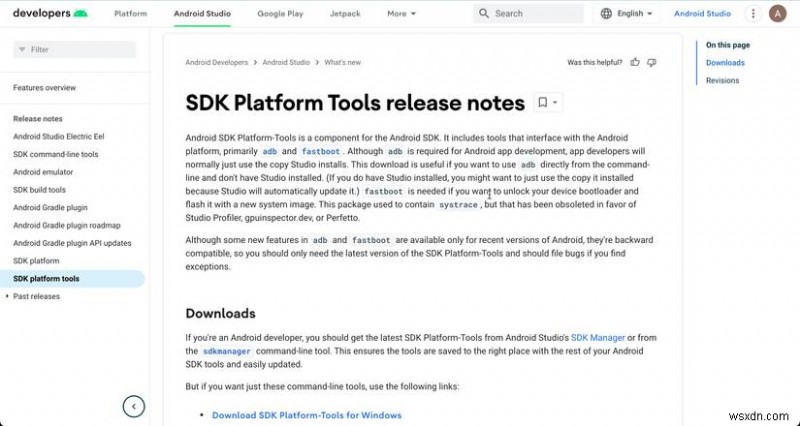Open Android Gradle plugin API updates
The height and width of the screenshot is (426, 800).
tap(72, 243)
